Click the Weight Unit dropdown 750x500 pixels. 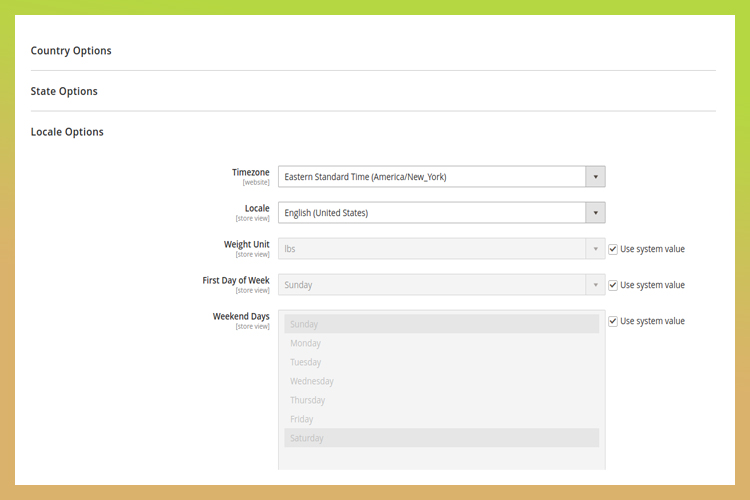point(432,249)
